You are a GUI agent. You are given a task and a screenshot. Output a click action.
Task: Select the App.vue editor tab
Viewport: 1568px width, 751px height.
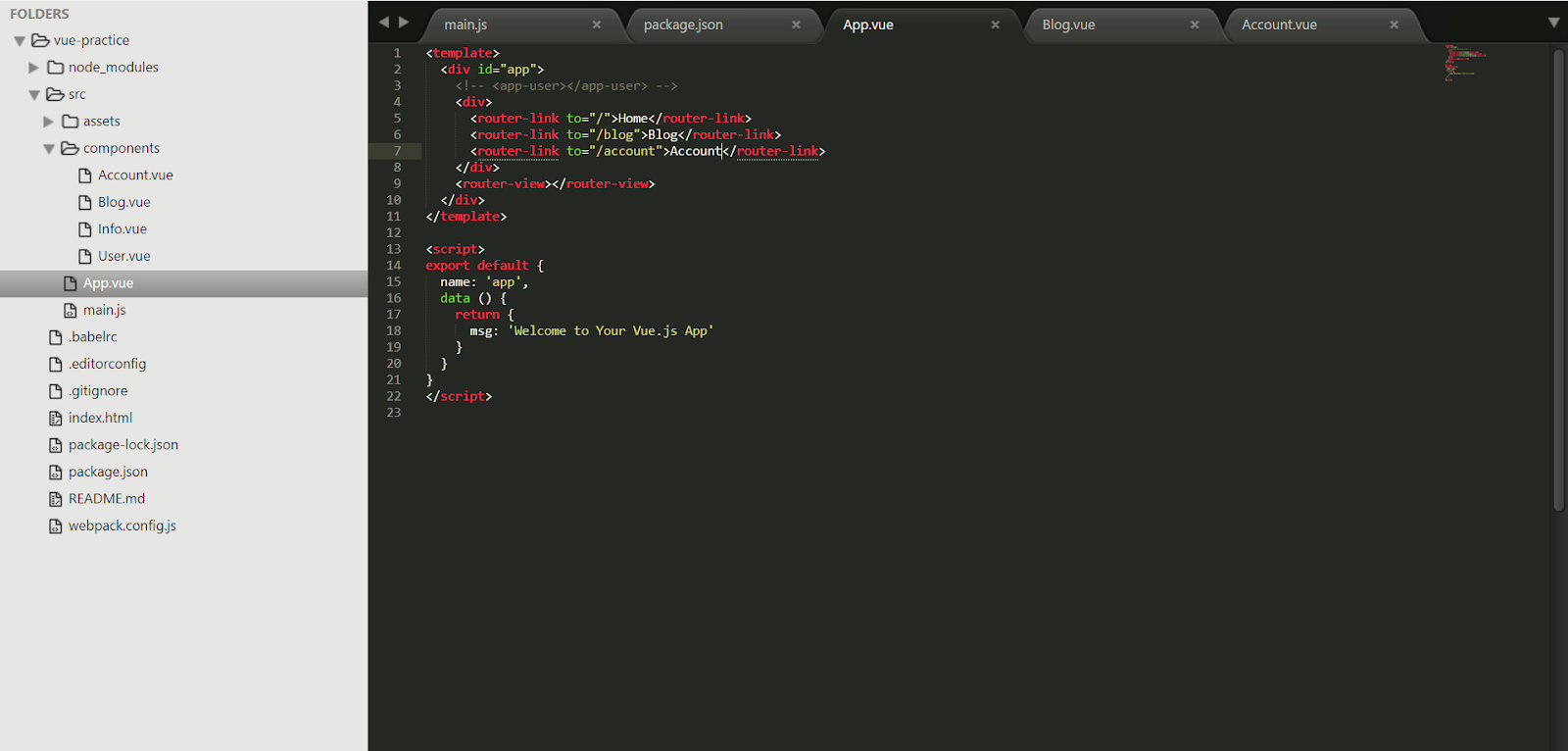(x=923, y=25)
